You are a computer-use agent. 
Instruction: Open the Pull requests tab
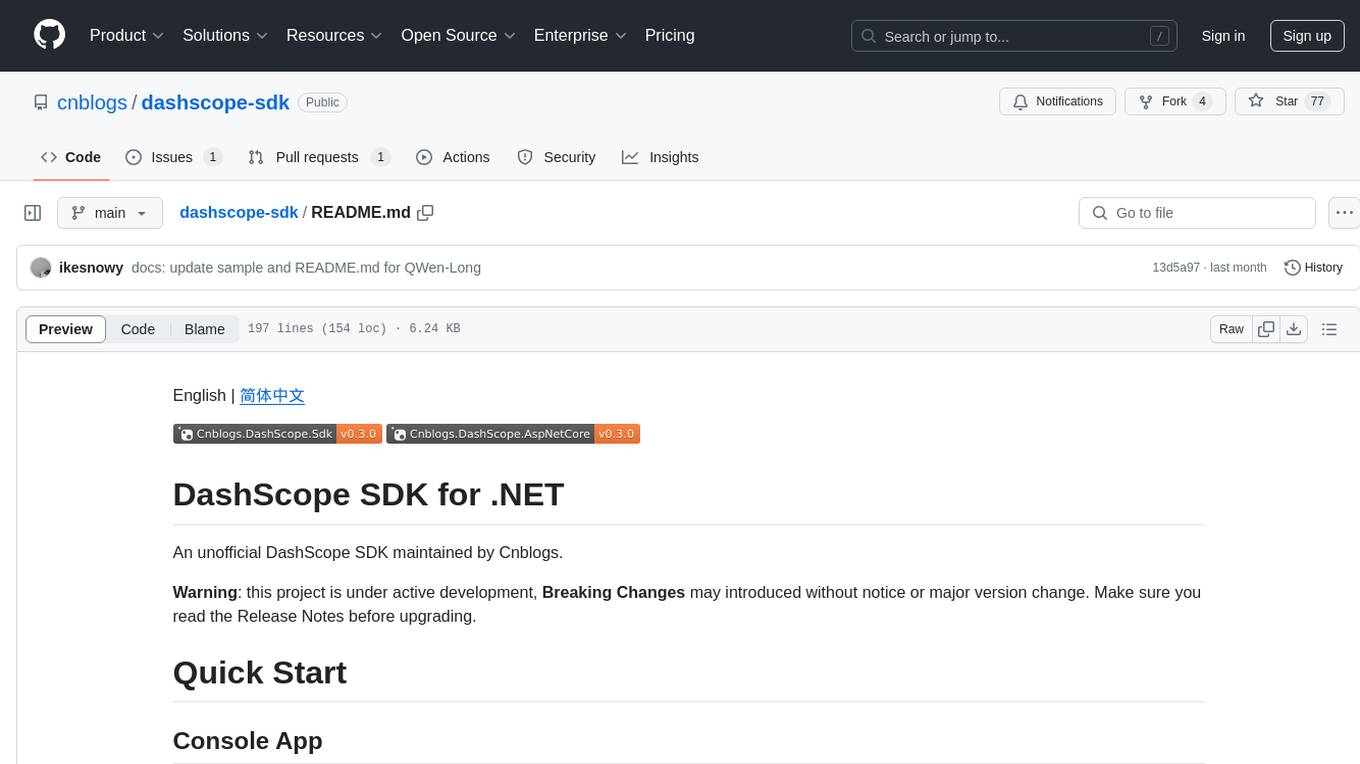click(x=318, y=157)
